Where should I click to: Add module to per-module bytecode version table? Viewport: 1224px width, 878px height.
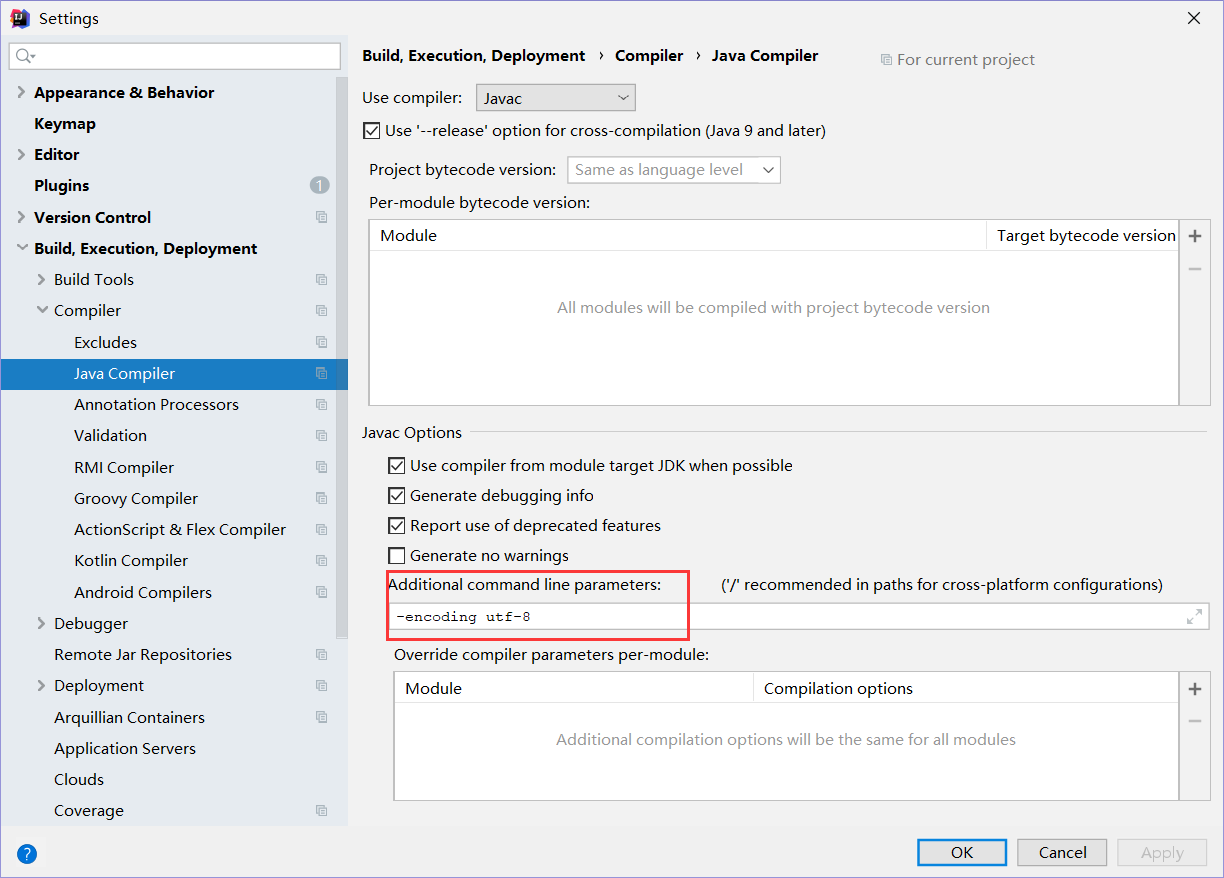click(1194, 237)
